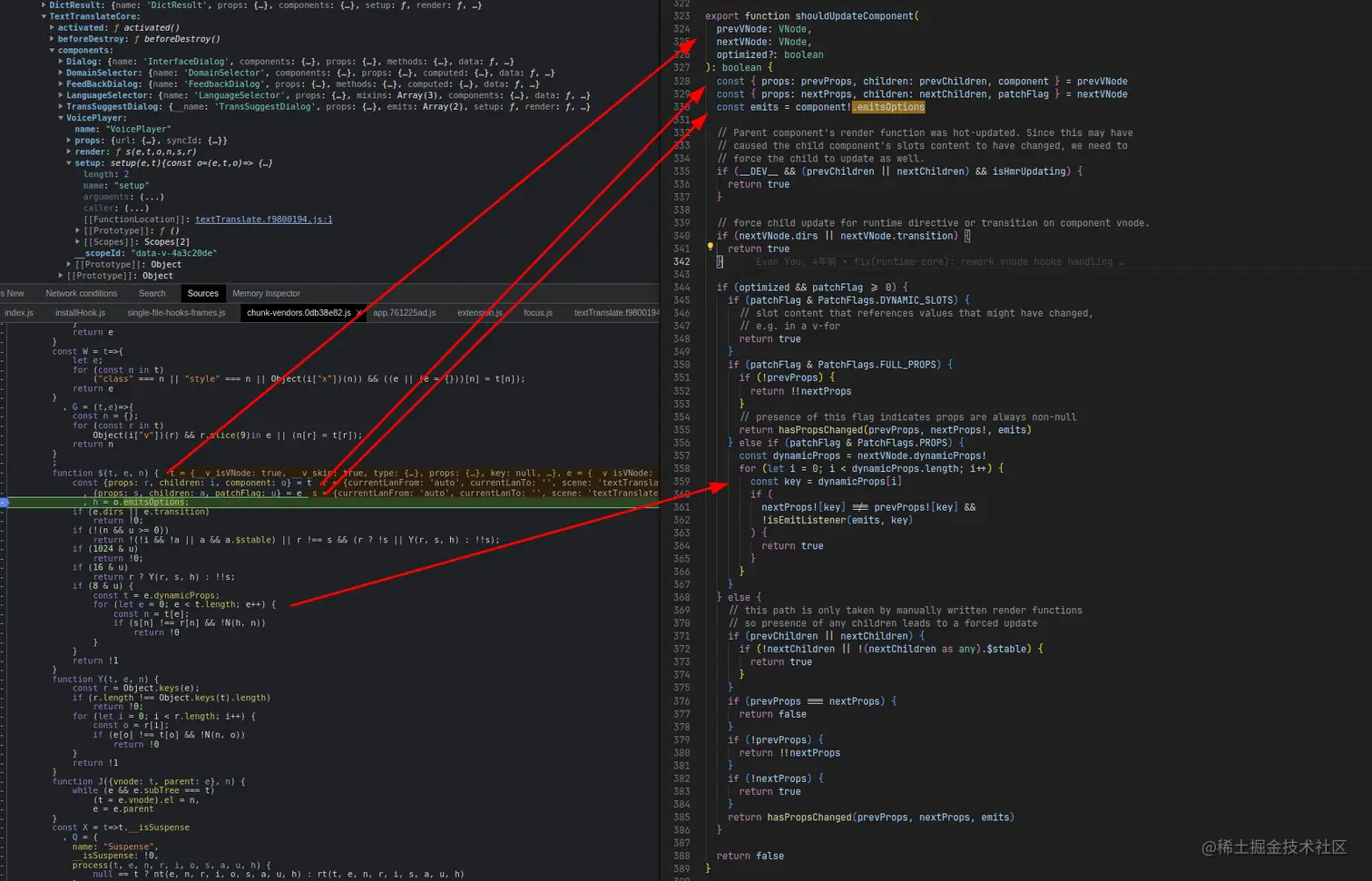Click the 'function $(t, e, n) {' line
The height and width of the screenshot is (881, 1372).
tap(106, 473)
